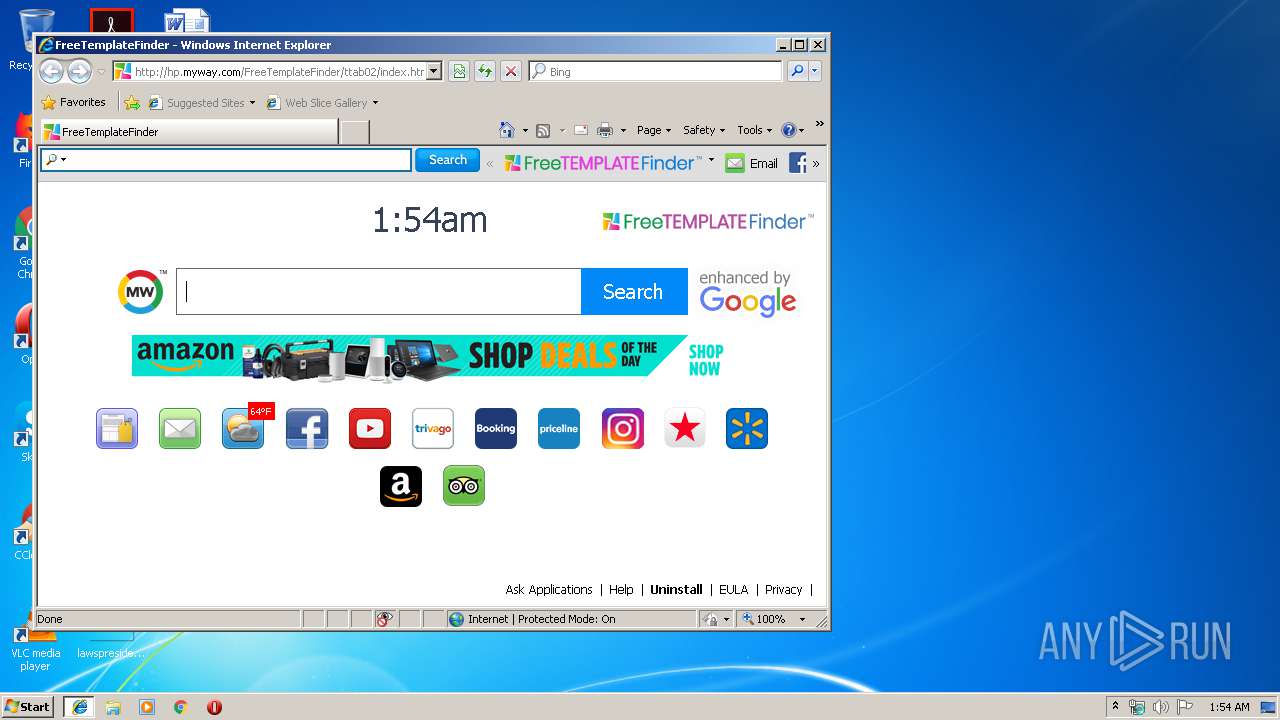The width and height of the screenshot is (1280, 720).
Task: Open the Favorites star button
Action: pos(73,102)
